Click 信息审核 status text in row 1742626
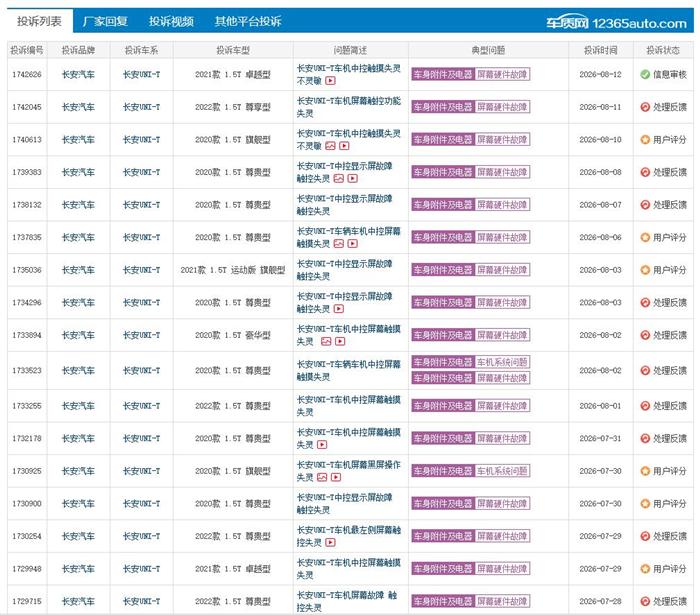700x615 pixels. click(x=670, y=75)
